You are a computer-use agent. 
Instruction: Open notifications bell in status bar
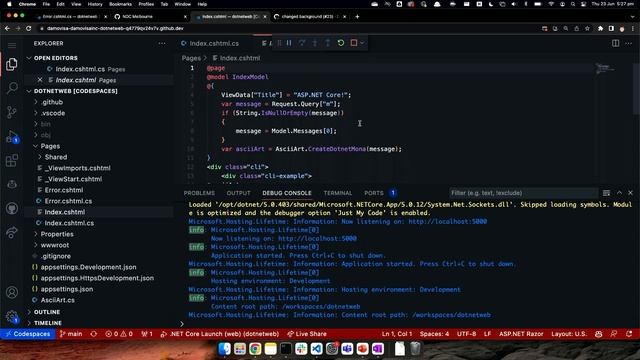coord(629,334)
